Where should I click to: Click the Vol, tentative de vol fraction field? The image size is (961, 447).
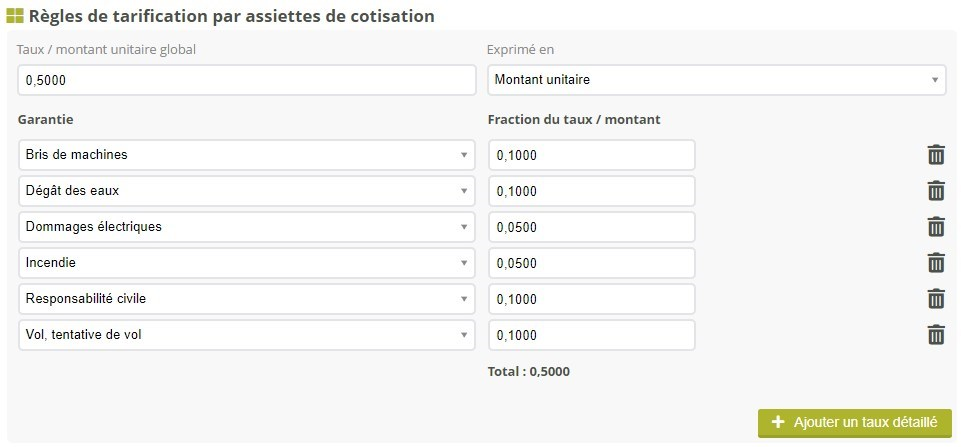click(x=591, y=335)
